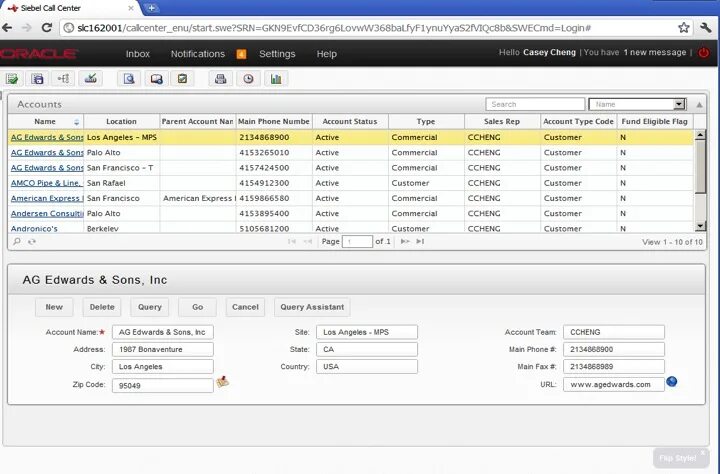720x474 pixels.
Task: Click the phone cell 4154912300
Action: point(274,183)
